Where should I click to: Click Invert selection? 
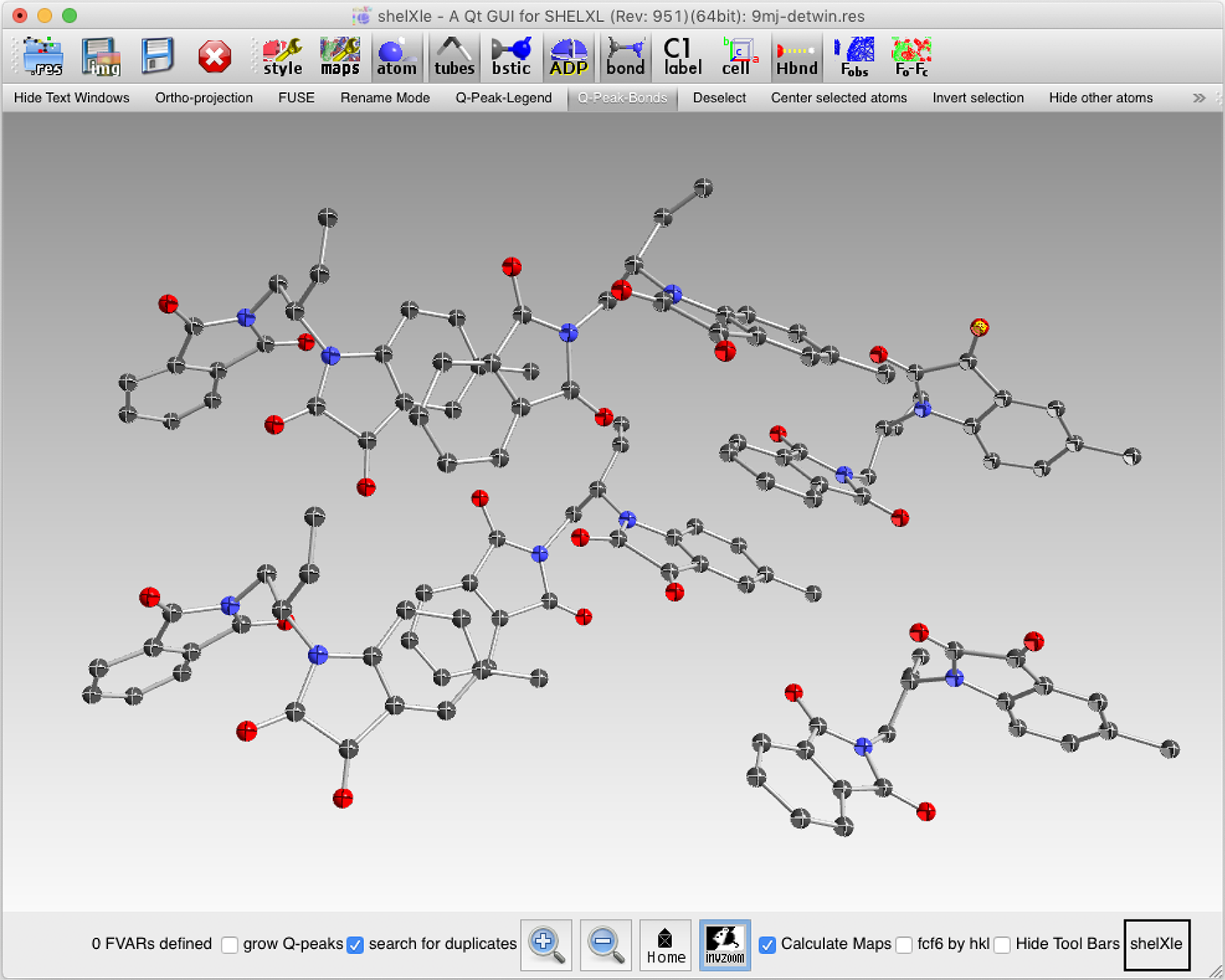point(978,98)
